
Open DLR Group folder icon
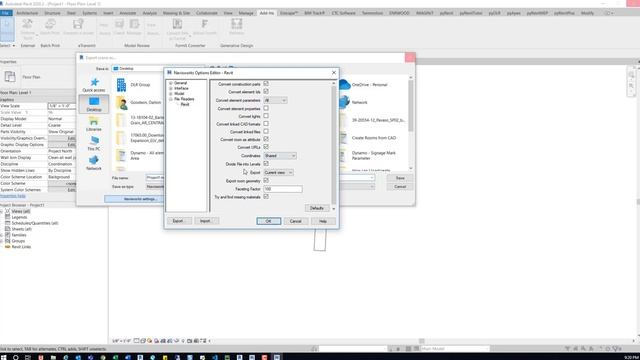[121, 85]
